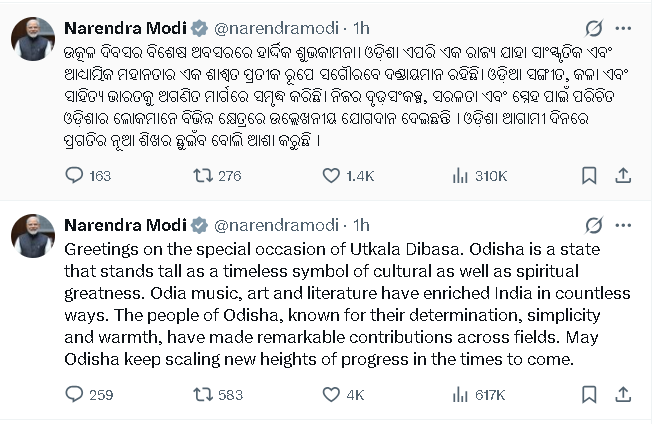Reply to the English Utkala Dibasa tweet
This screenshot has width=658, height=424.
(74, 394)
